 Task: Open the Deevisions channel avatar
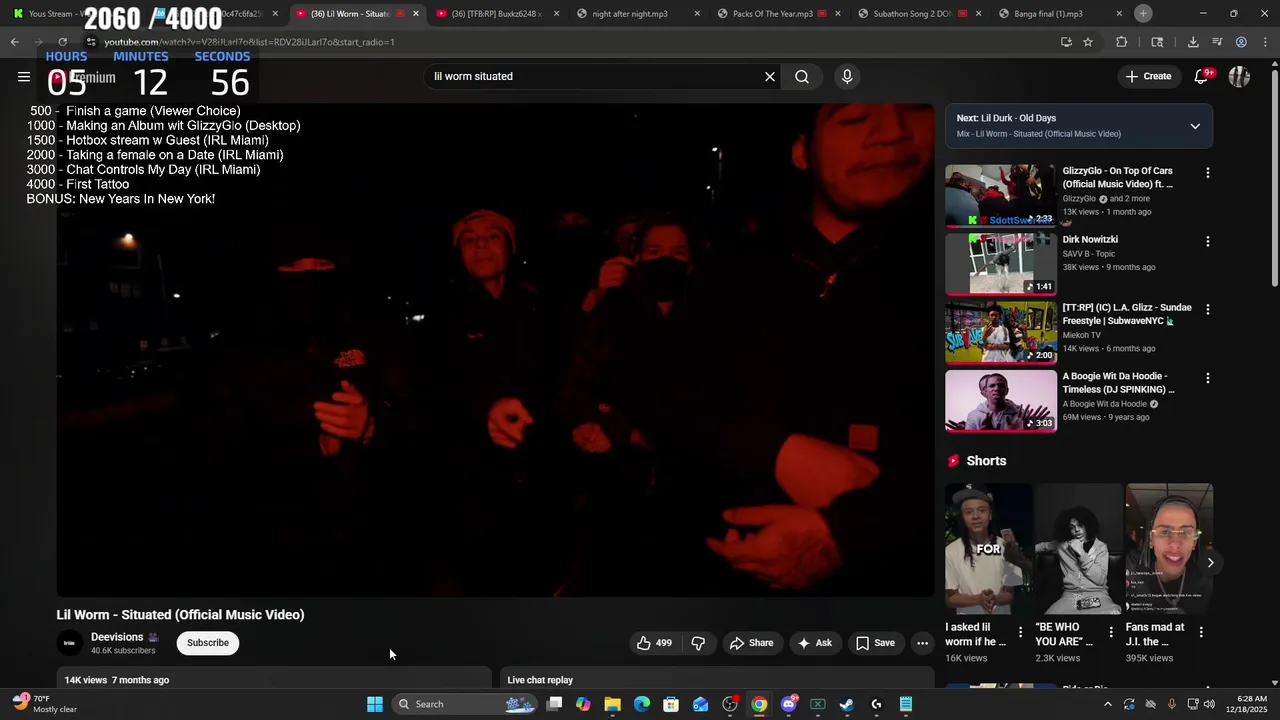[70, 643]
